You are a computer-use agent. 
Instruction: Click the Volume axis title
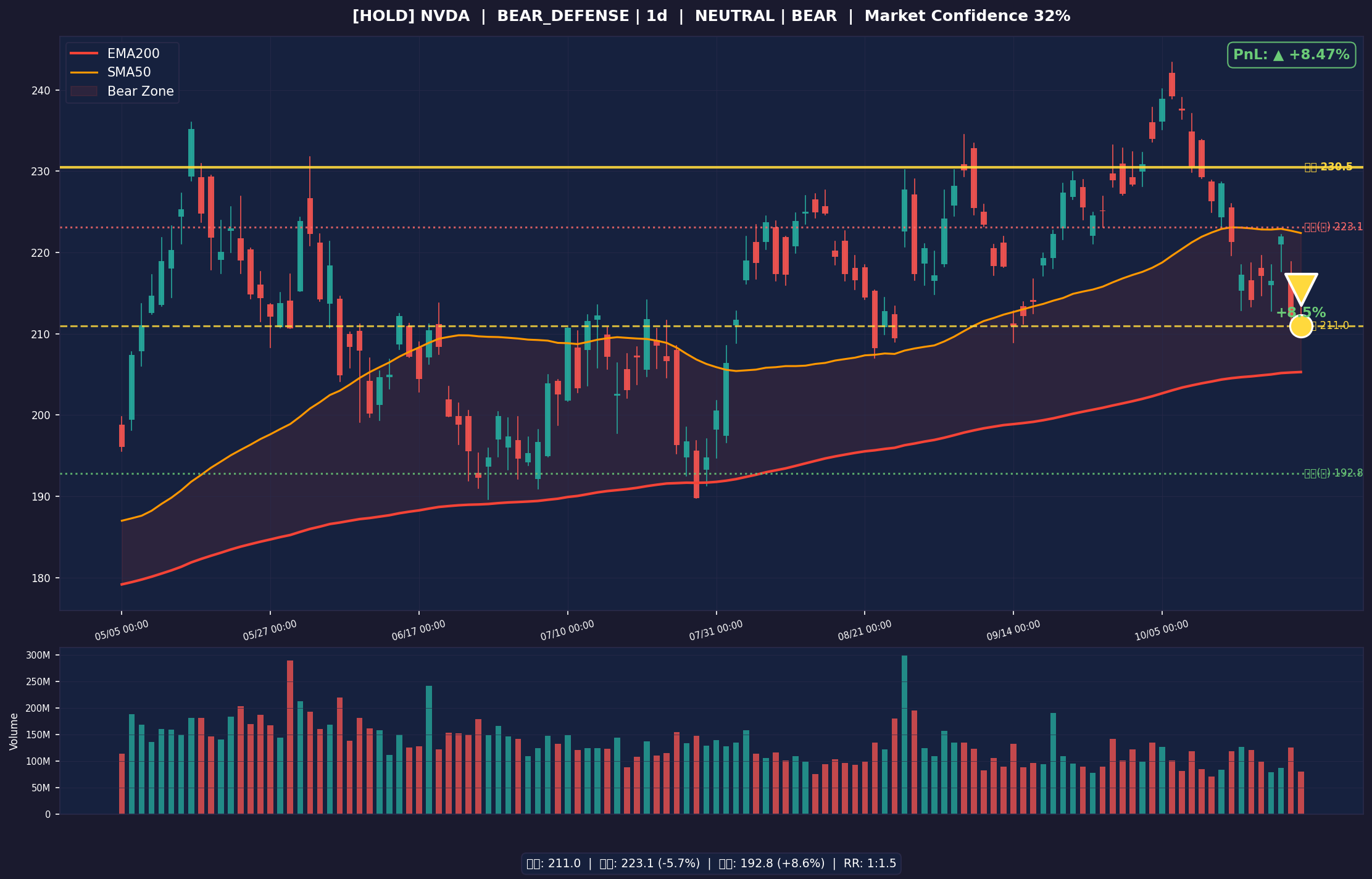pos(14,731)
